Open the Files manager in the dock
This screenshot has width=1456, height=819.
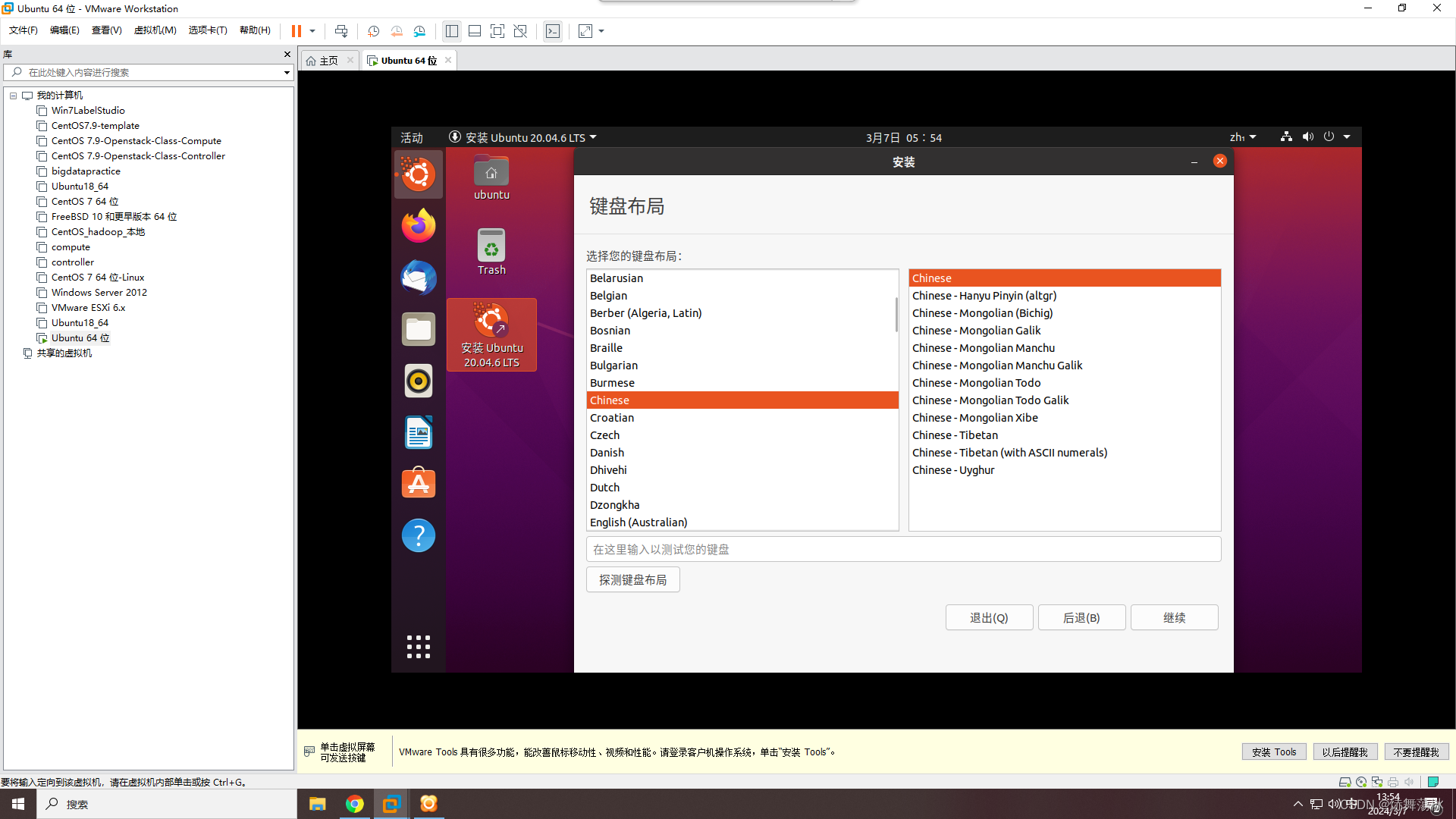[x=419, y=329]
